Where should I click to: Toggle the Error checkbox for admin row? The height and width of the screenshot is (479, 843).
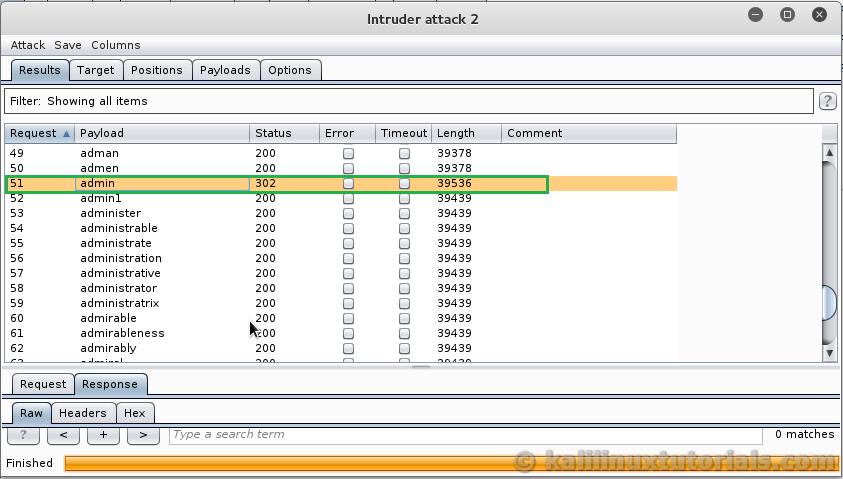[348, 184]
